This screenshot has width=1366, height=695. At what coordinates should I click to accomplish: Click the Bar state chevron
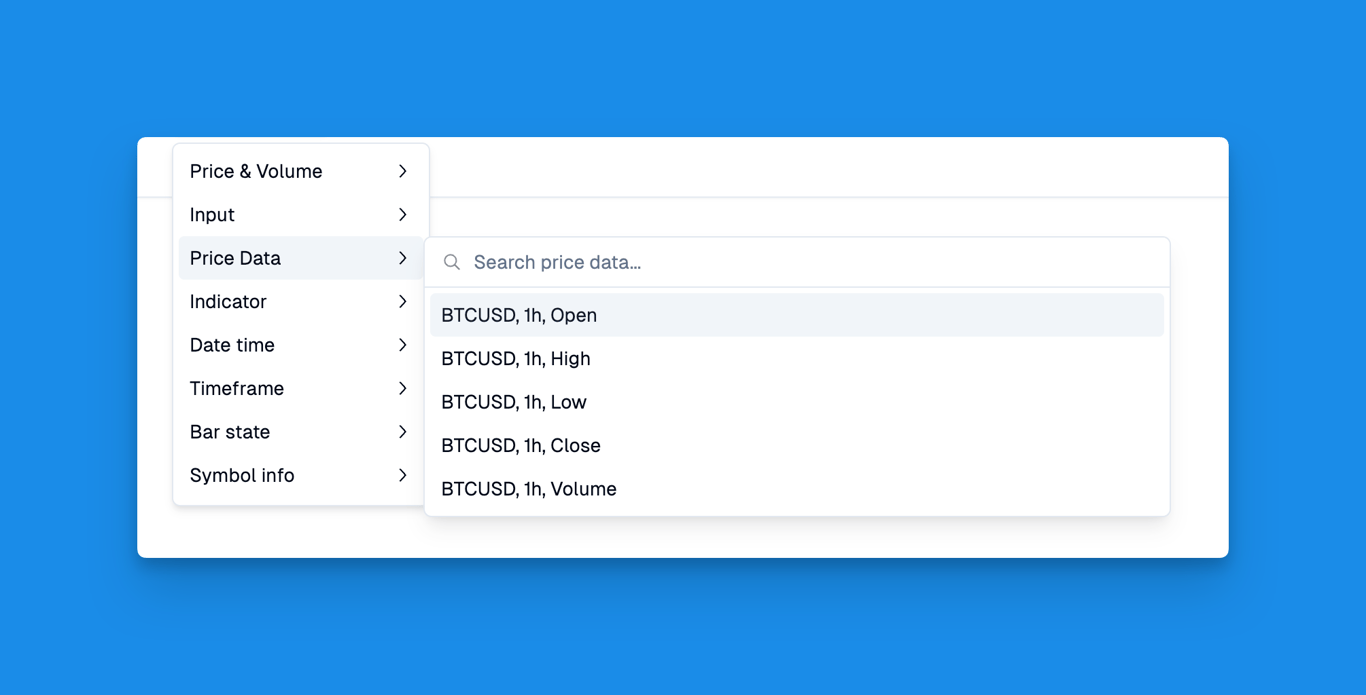coord(403,432)
